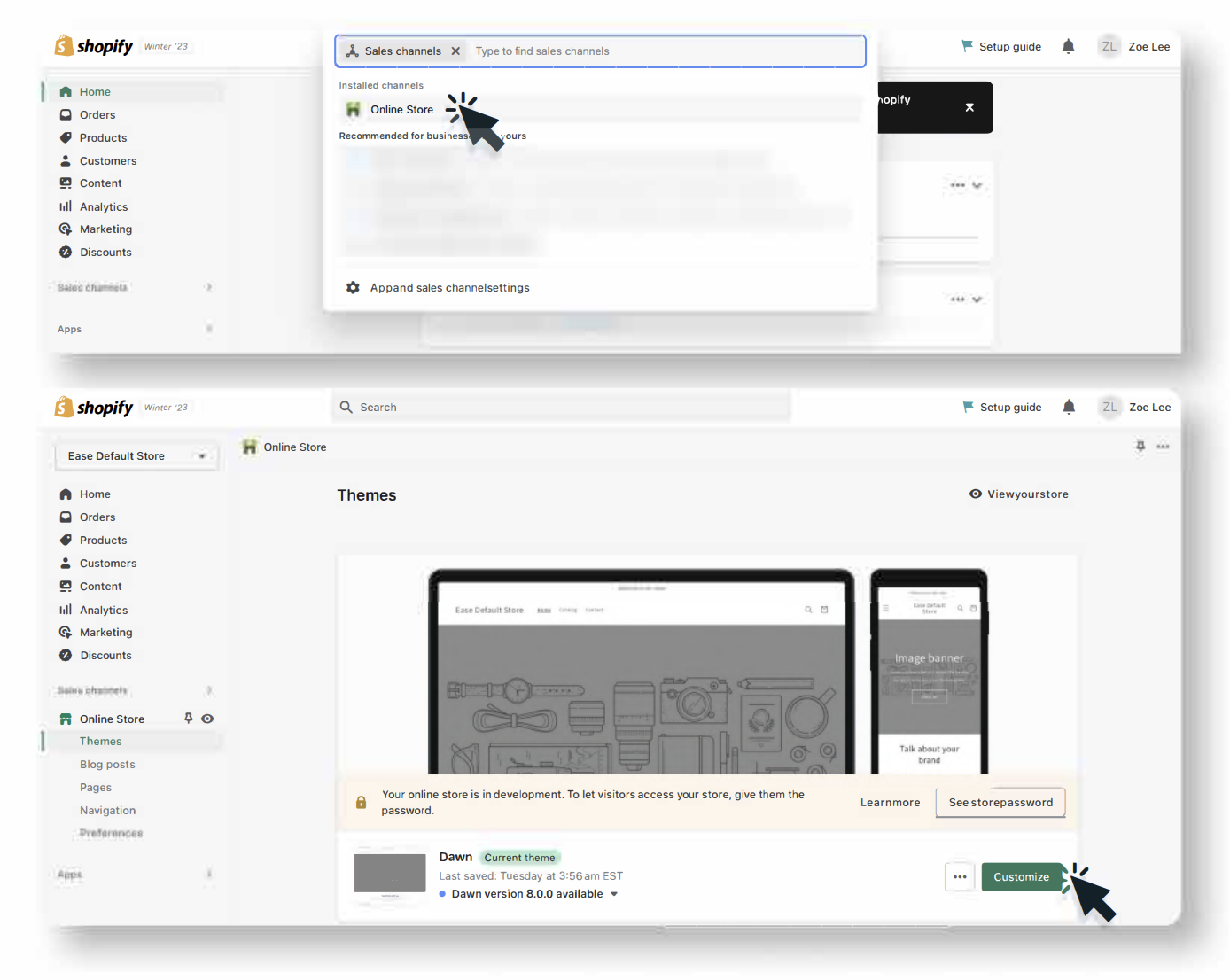Open Online Store from Installed channels list
The image size is (1230, 980).
point(600,110)
